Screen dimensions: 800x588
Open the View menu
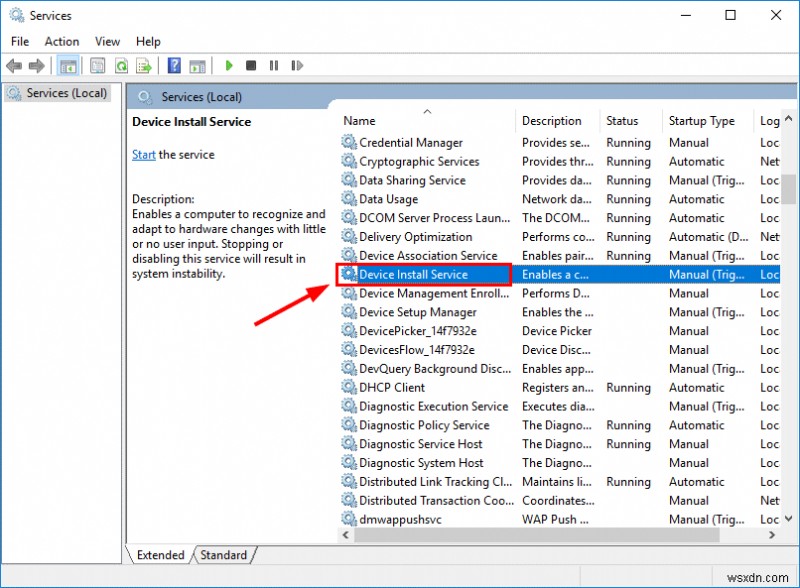click(x=107, y=41)
